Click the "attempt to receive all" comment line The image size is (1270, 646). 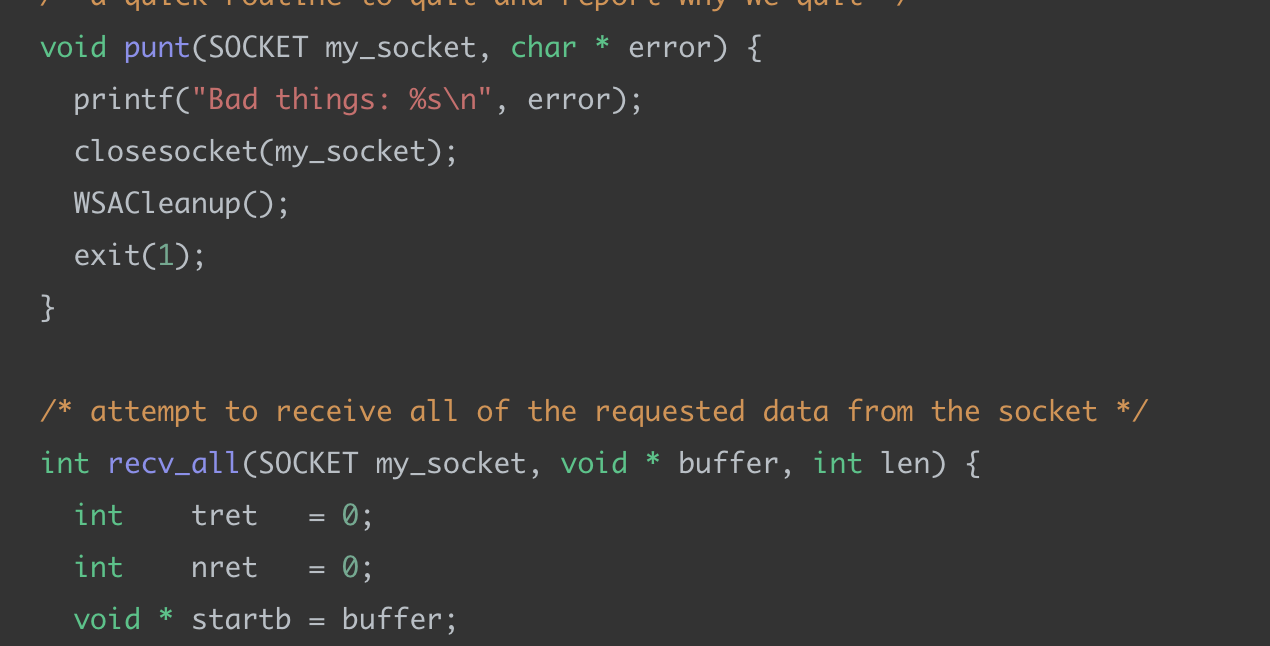pos(595,411)
